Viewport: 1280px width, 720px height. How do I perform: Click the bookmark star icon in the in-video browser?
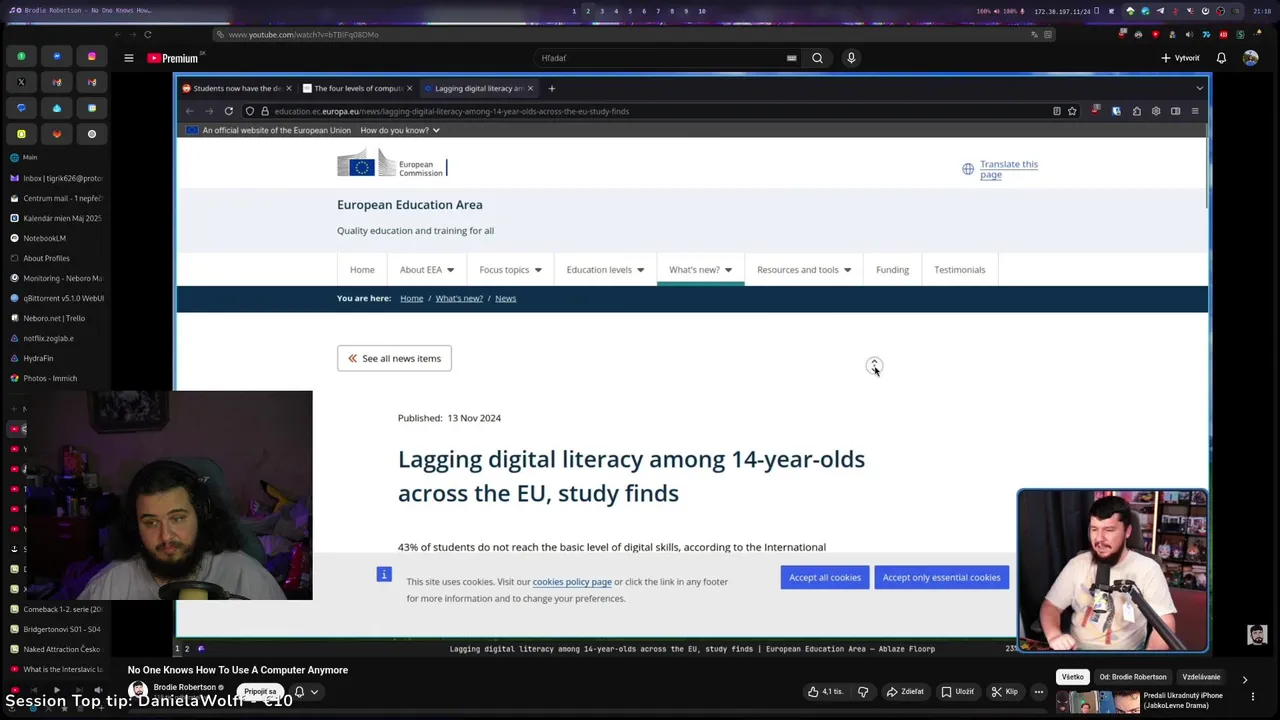[1072, 111]
